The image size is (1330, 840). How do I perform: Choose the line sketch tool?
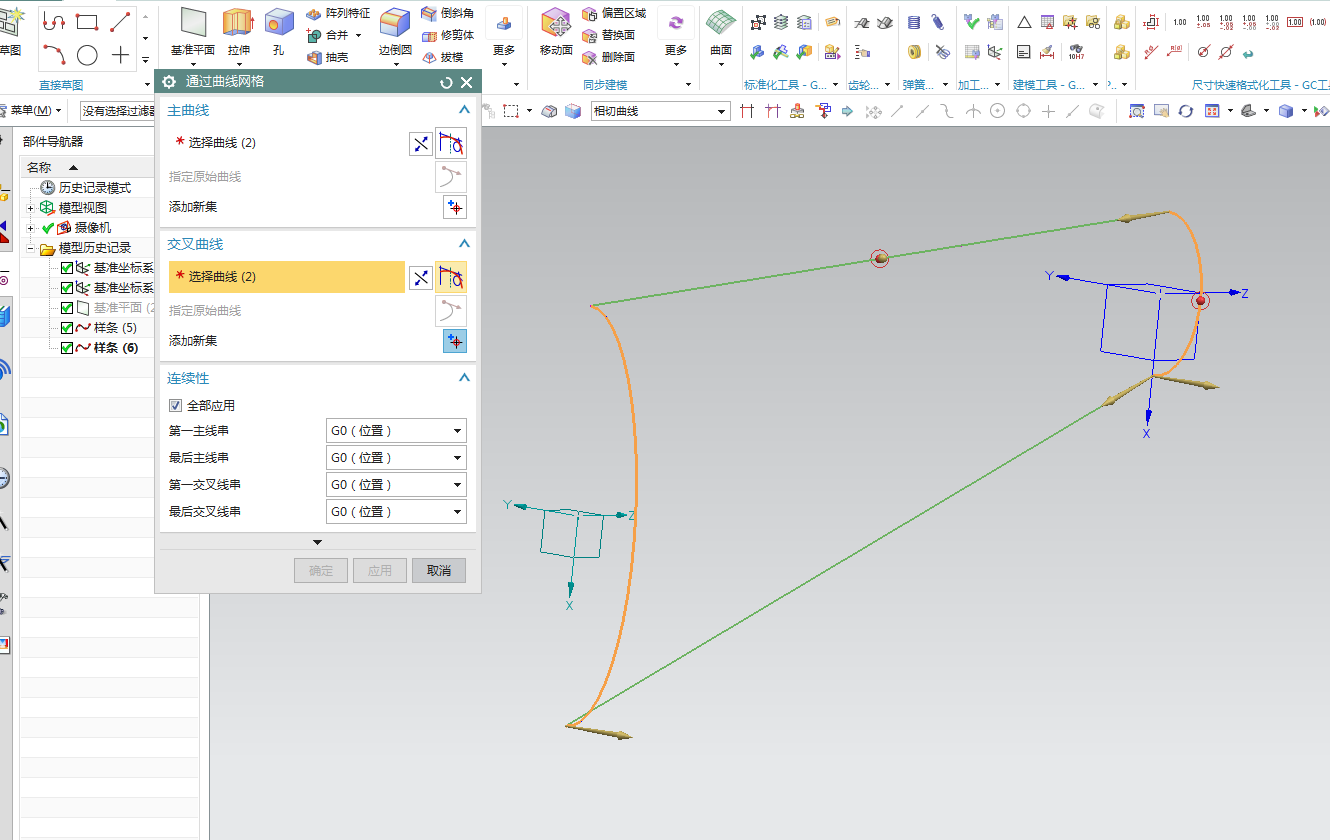[120, 22]
